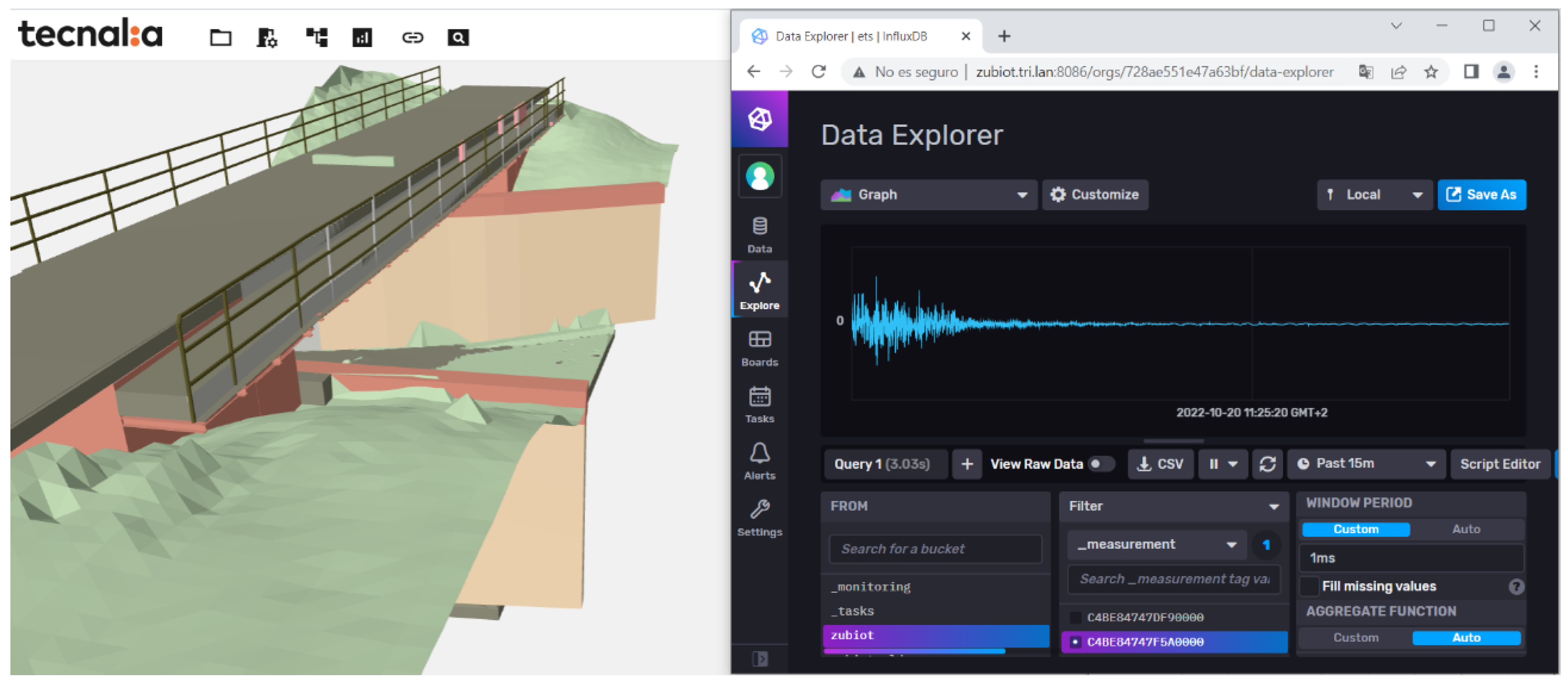The width and height of the screenshot is (1568, 687).
Task: Check the Fill missing values checkbox
Action: 1309,587
